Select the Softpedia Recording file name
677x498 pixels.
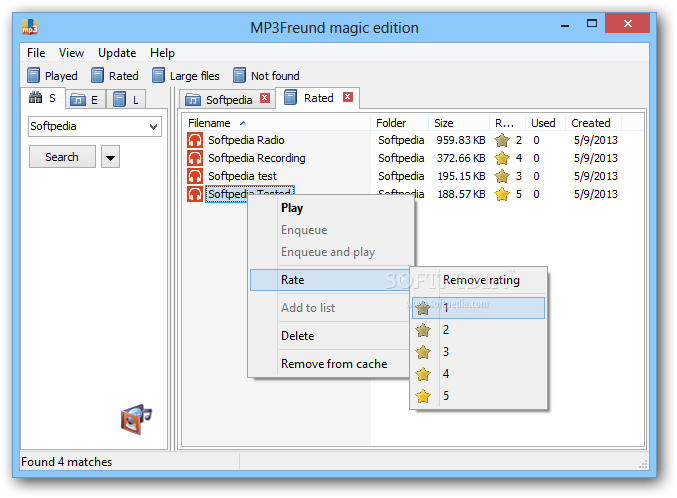tap(257, 158)
